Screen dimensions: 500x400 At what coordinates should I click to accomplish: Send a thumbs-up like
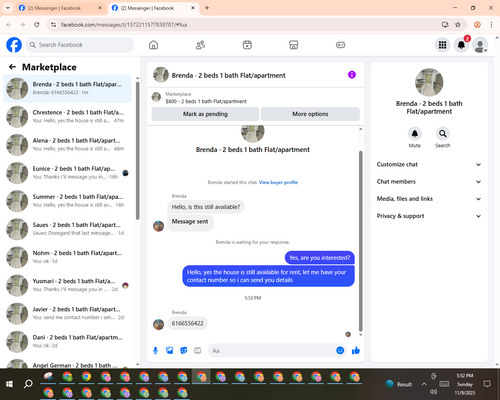coord(356,350)
